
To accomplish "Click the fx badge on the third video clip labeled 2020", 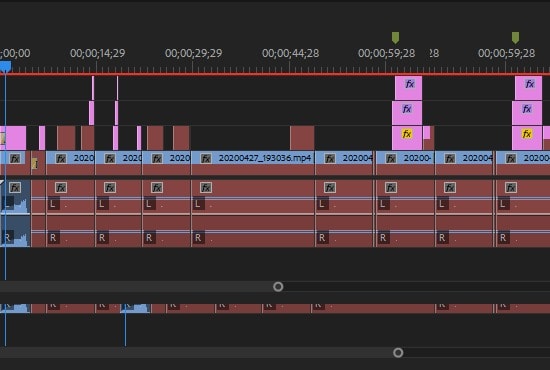I will (x=157, y=159).
